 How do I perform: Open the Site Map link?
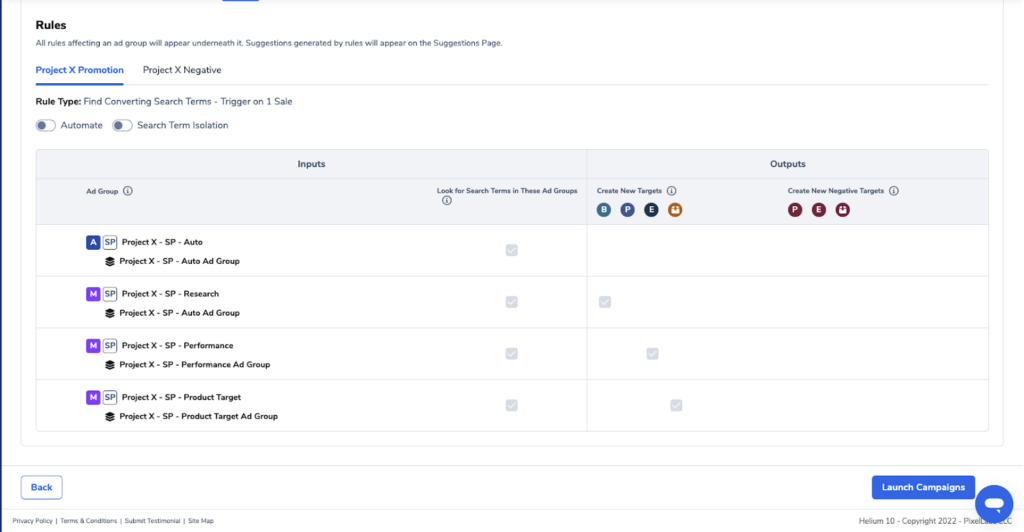(200, 521)
